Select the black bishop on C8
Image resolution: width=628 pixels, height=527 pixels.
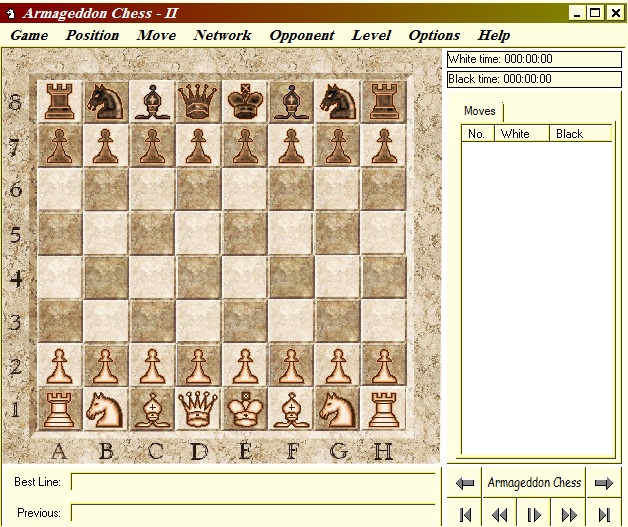(x=152, y=102)
